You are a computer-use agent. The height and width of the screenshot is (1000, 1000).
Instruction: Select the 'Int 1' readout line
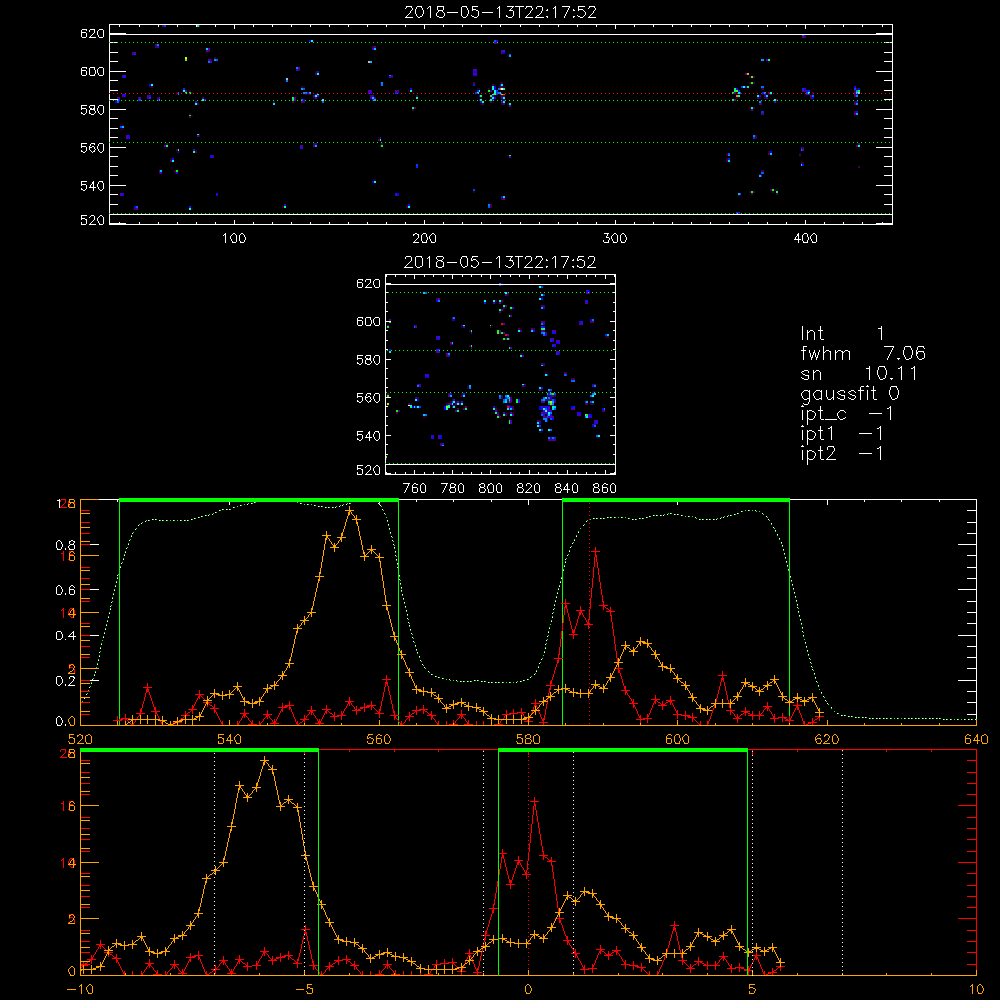point(842,334)
